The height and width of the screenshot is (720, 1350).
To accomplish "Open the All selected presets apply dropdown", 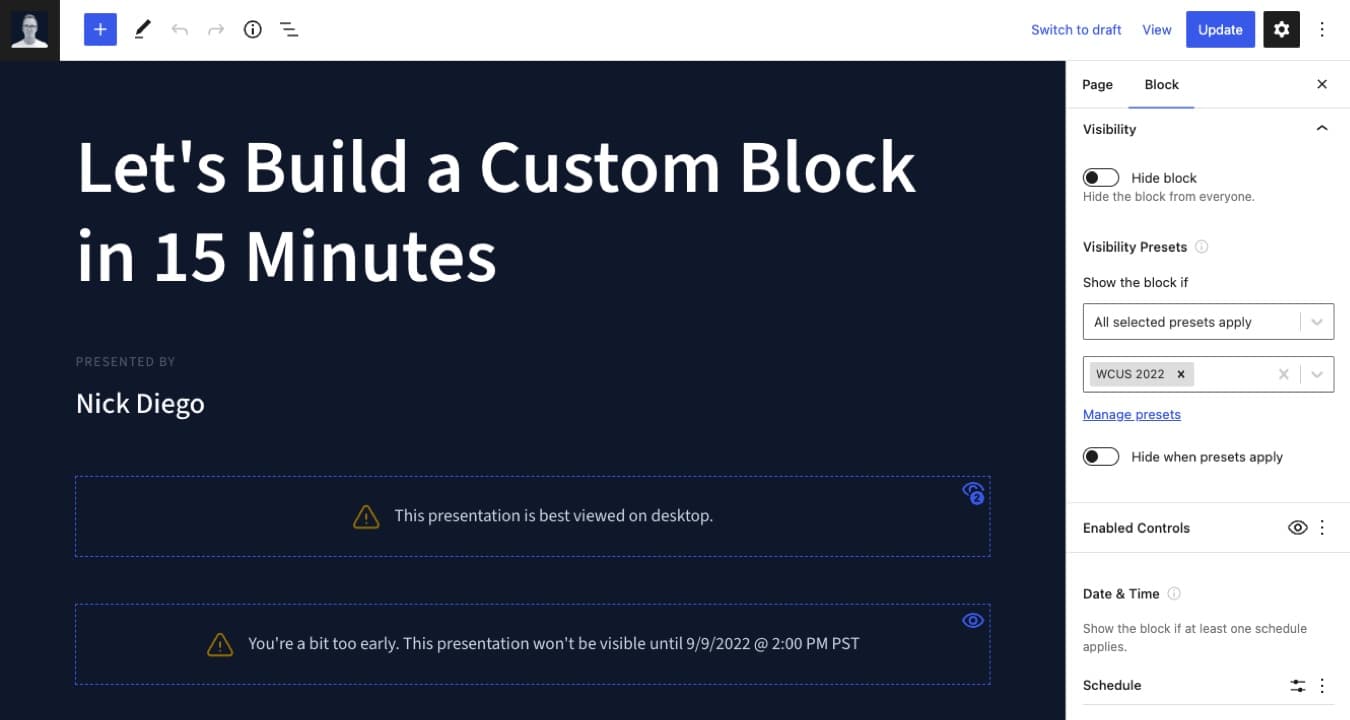I will (x=1318, y=321).
